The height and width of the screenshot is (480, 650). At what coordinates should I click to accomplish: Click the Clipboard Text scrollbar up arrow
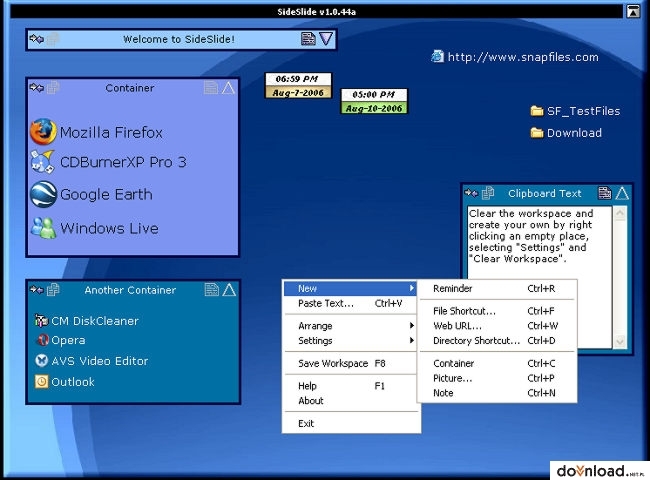(x=620, y=213)
